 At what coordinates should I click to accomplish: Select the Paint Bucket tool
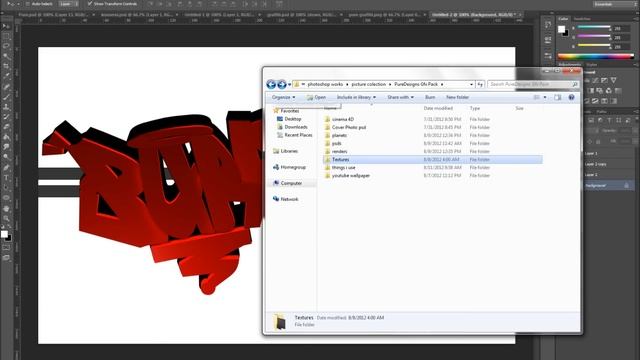coord(6,137)
